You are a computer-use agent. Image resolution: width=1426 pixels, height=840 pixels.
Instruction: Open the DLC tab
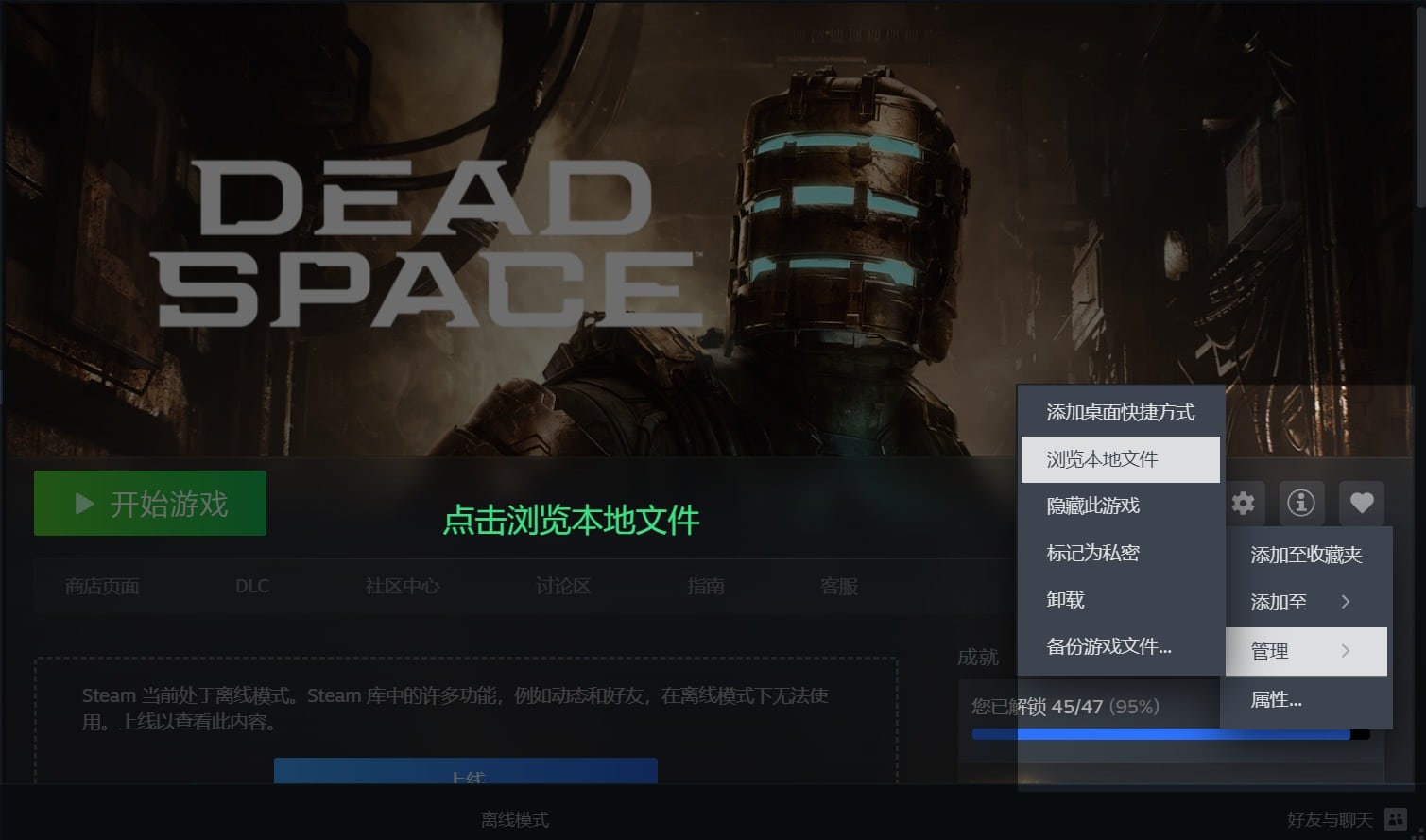coord(252,587)
